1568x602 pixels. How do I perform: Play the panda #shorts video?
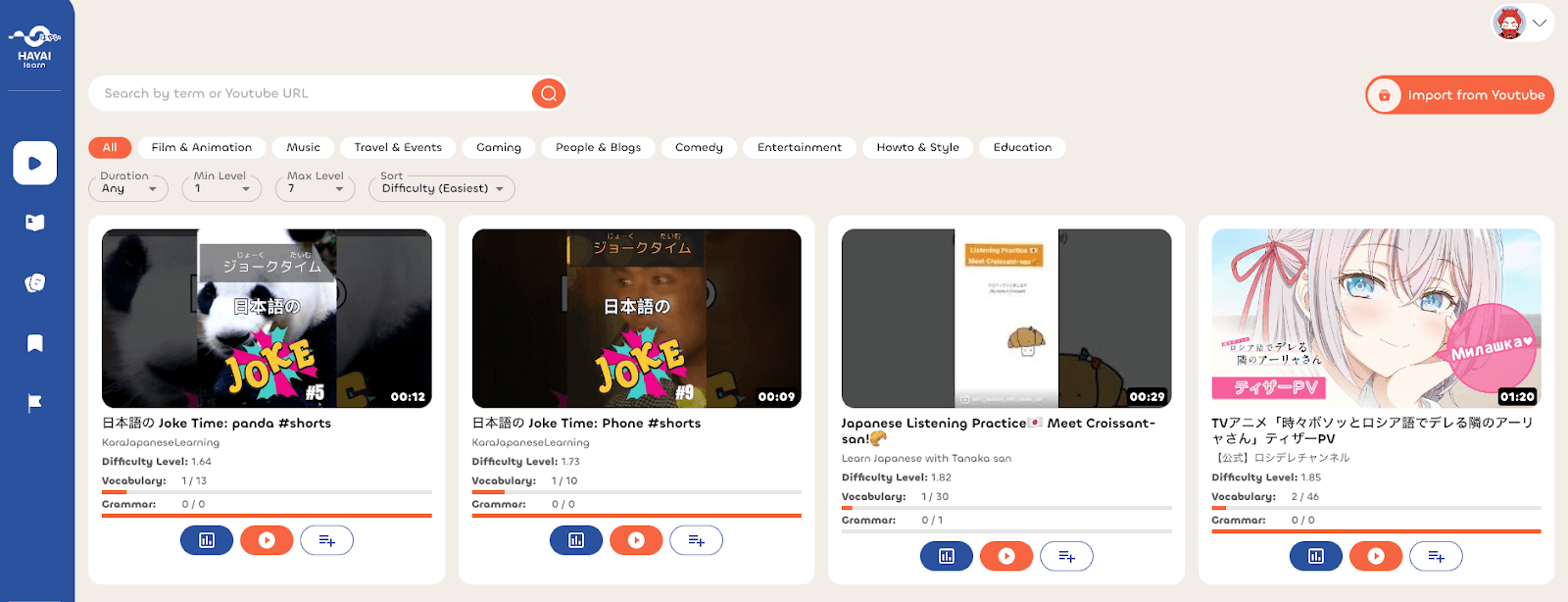[x=267, y=540]
